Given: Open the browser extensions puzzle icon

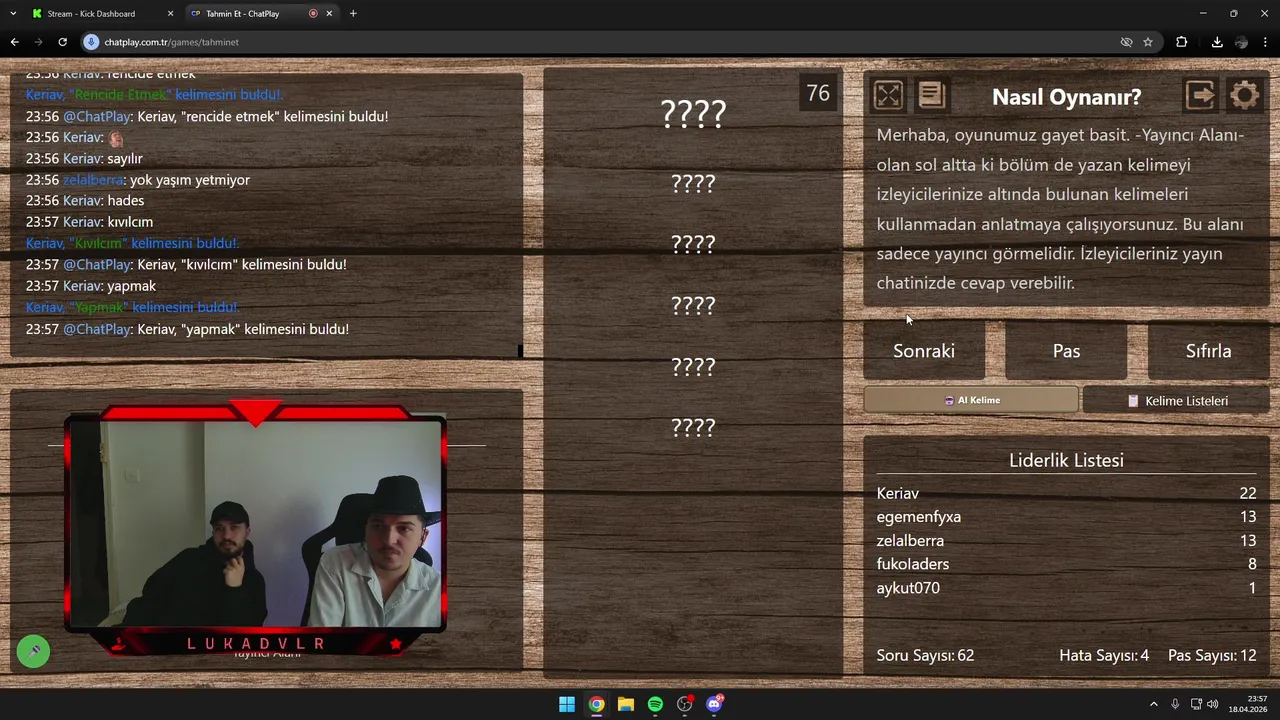Looking at the screenshot, I should (1182, 42).
